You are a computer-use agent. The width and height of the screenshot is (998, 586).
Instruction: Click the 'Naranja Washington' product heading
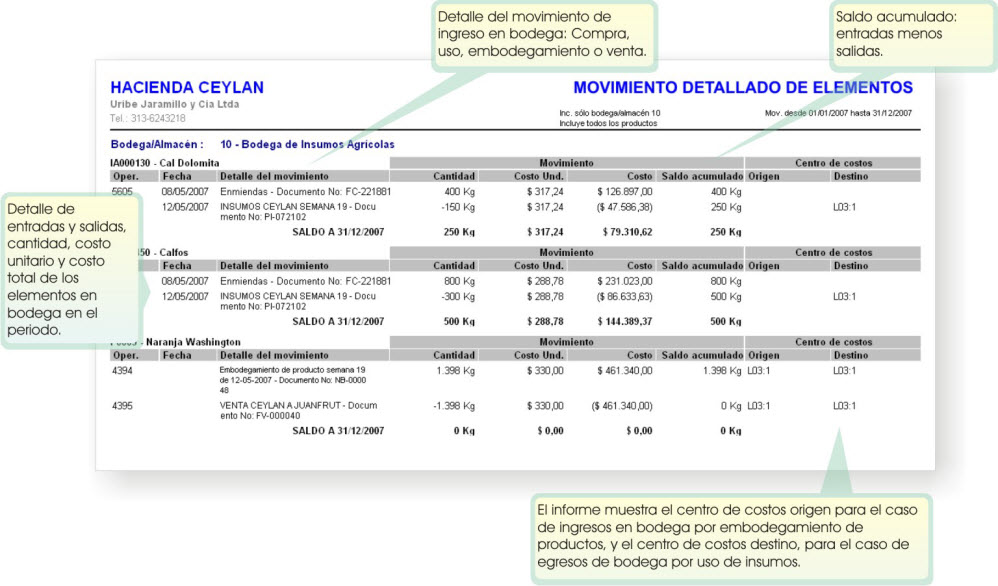193,342
